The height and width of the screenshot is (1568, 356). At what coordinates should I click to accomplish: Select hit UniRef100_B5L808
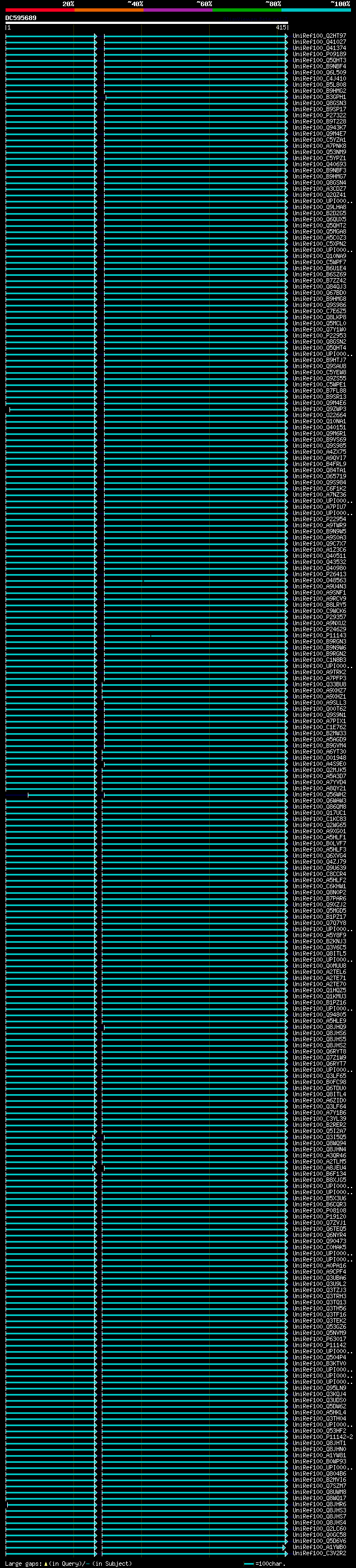point(319,85)
